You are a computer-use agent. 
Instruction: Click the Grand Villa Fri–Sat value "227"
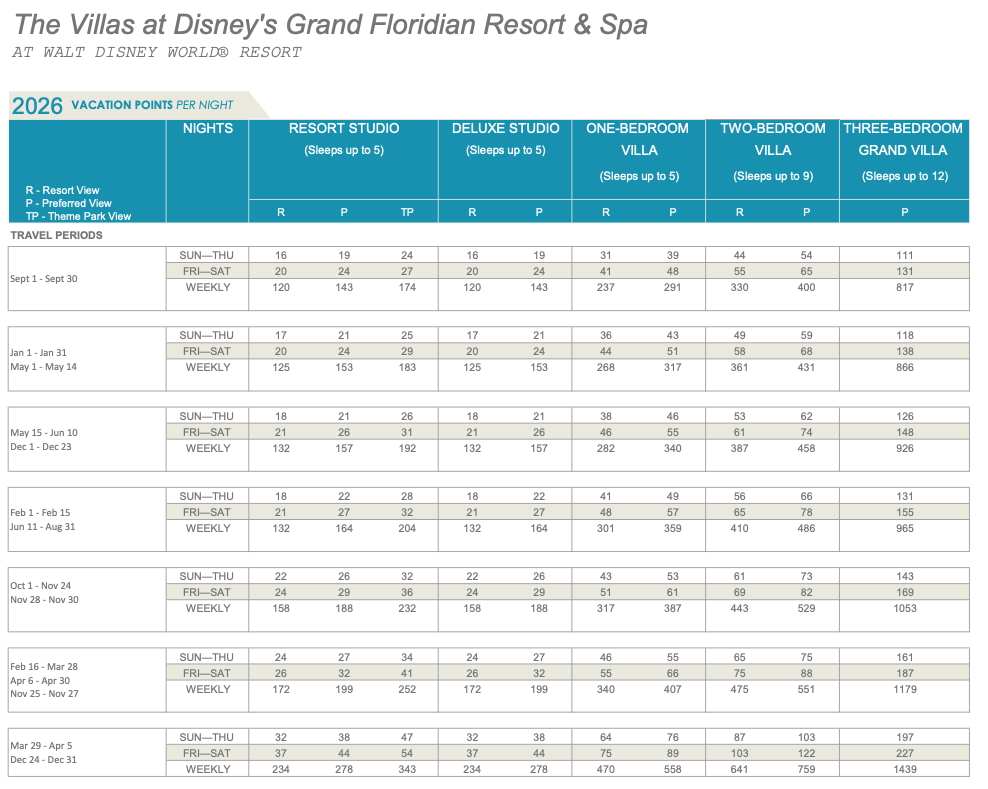pyautogui.click(x=905, y=754)
